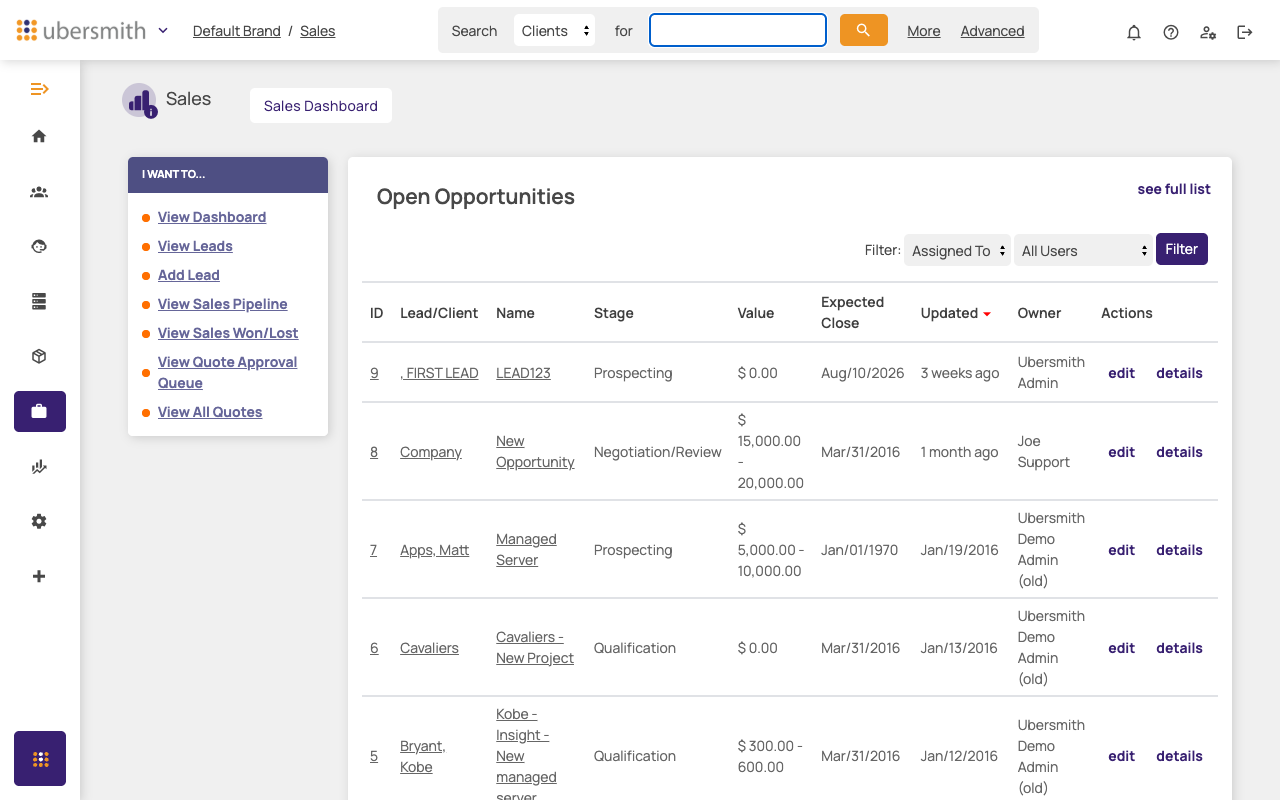The image size is (1280, 800).
Task: Open the Bryant, Kobe client link
Action: pos(423,757)
